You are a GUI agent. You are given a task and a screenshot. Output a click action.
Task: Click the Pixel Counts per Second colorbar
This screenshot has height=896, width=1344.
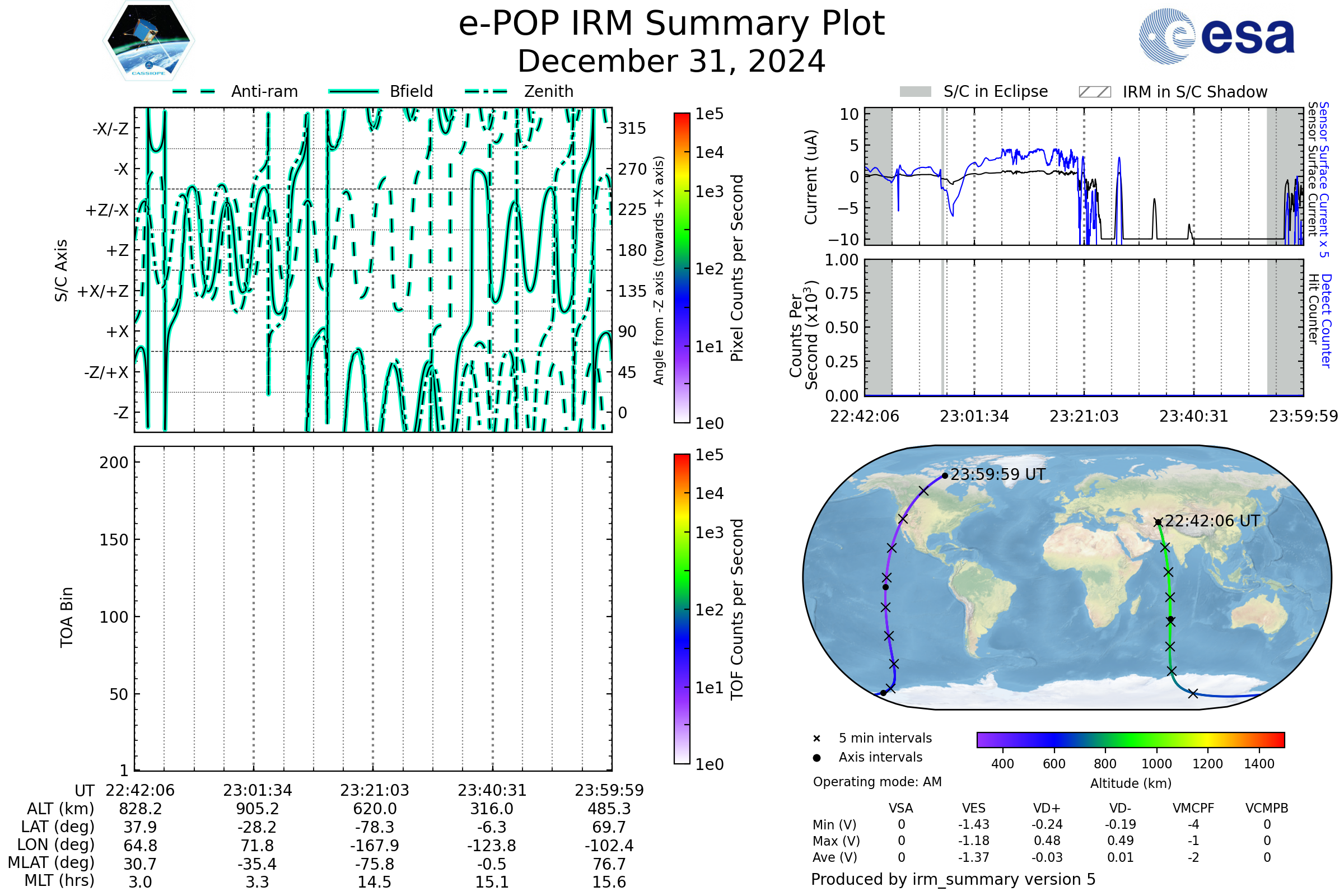coord(682,268)
